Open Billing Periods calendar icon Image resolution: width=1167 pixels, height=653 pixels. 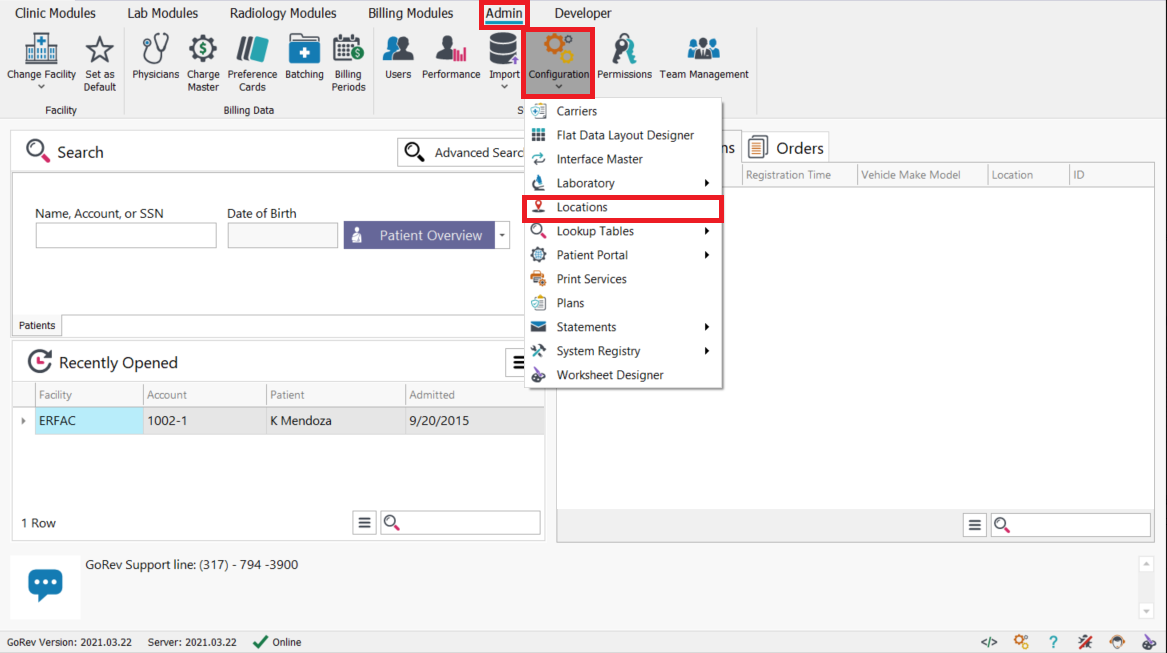[348, 60]
